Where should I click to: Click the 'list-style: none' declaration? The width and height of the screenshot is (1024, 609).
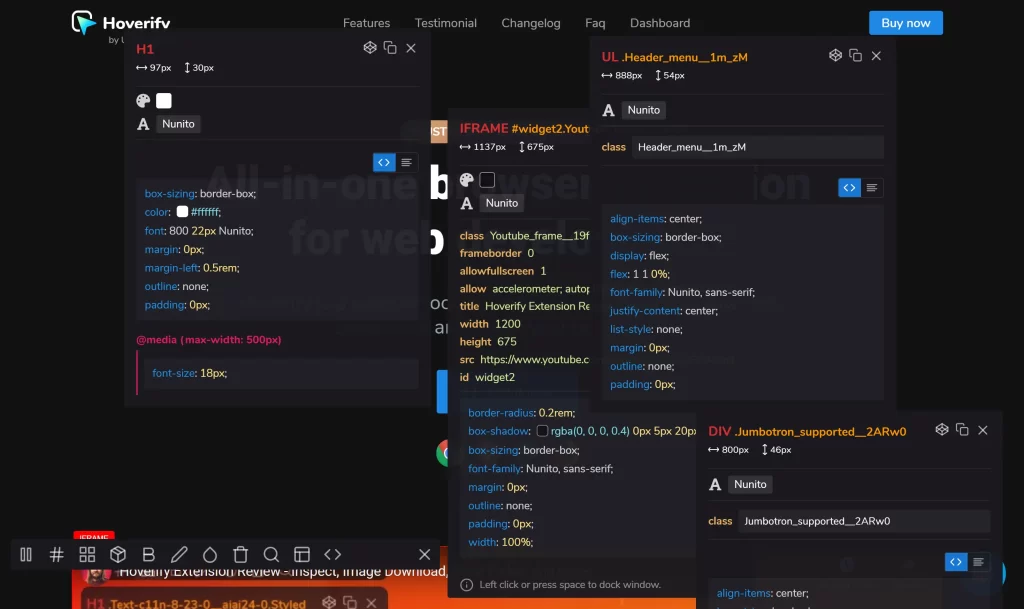click(647, 329)
